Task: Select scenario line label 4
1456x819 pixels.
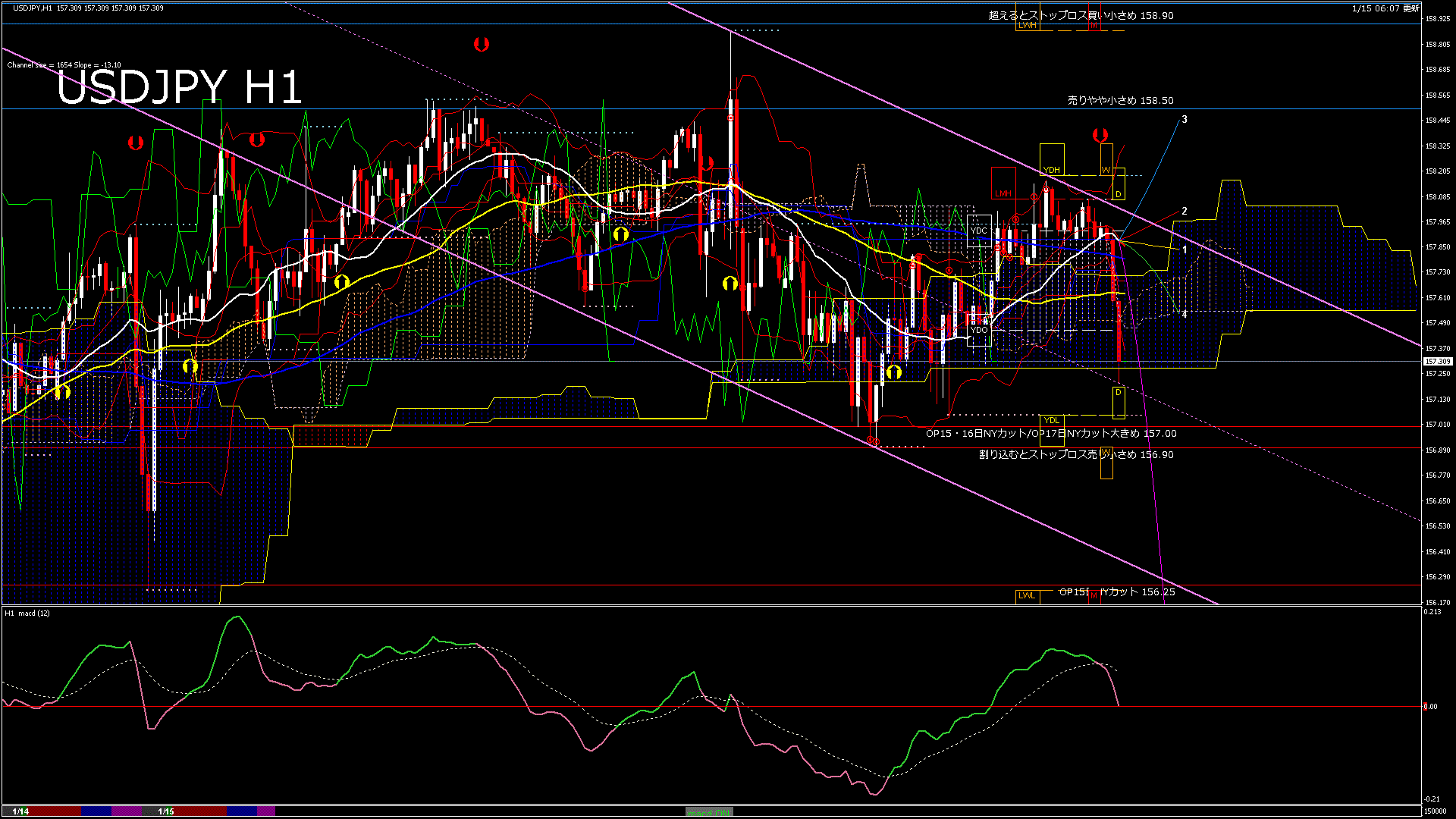Action: pyautogui.click(x=1185, y=313)
